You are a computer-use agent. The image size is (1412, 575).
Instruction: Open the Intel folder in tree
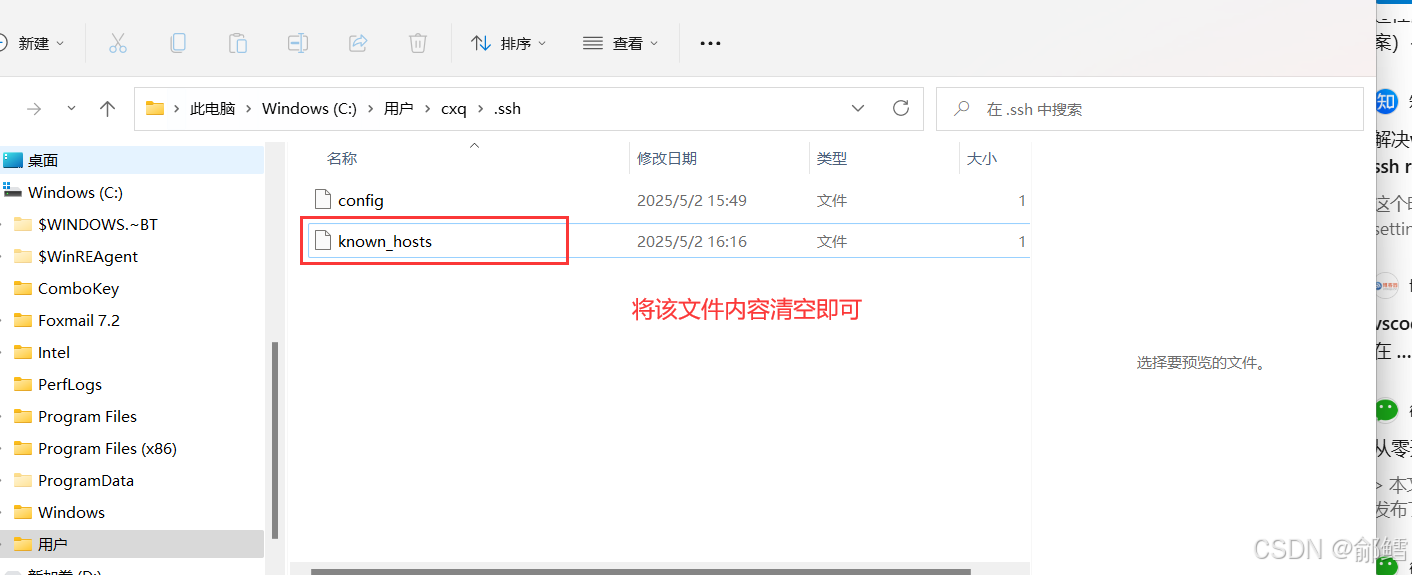click(x=54, y=352)
